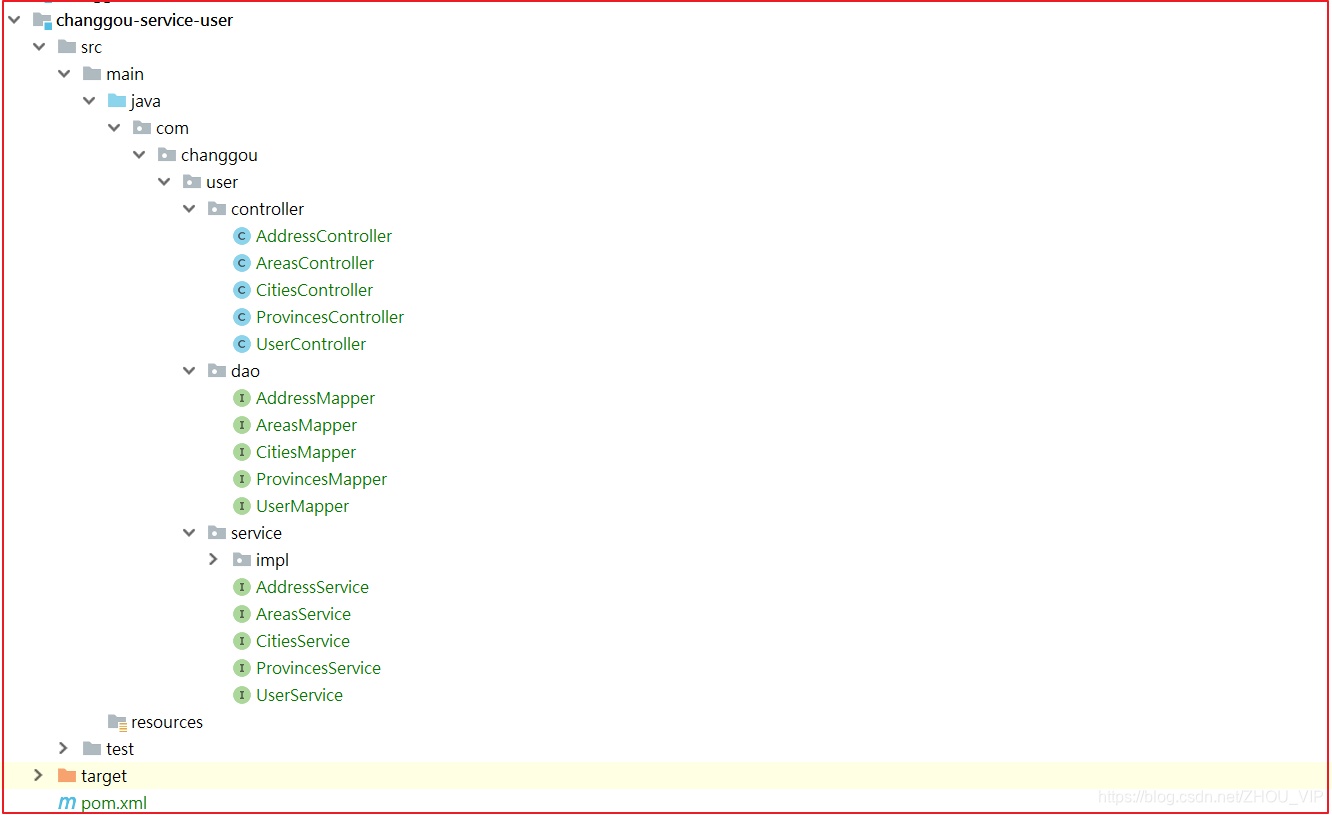Select CitiesController class name
Screen dimensions: 1332x815
pos(314,290)
